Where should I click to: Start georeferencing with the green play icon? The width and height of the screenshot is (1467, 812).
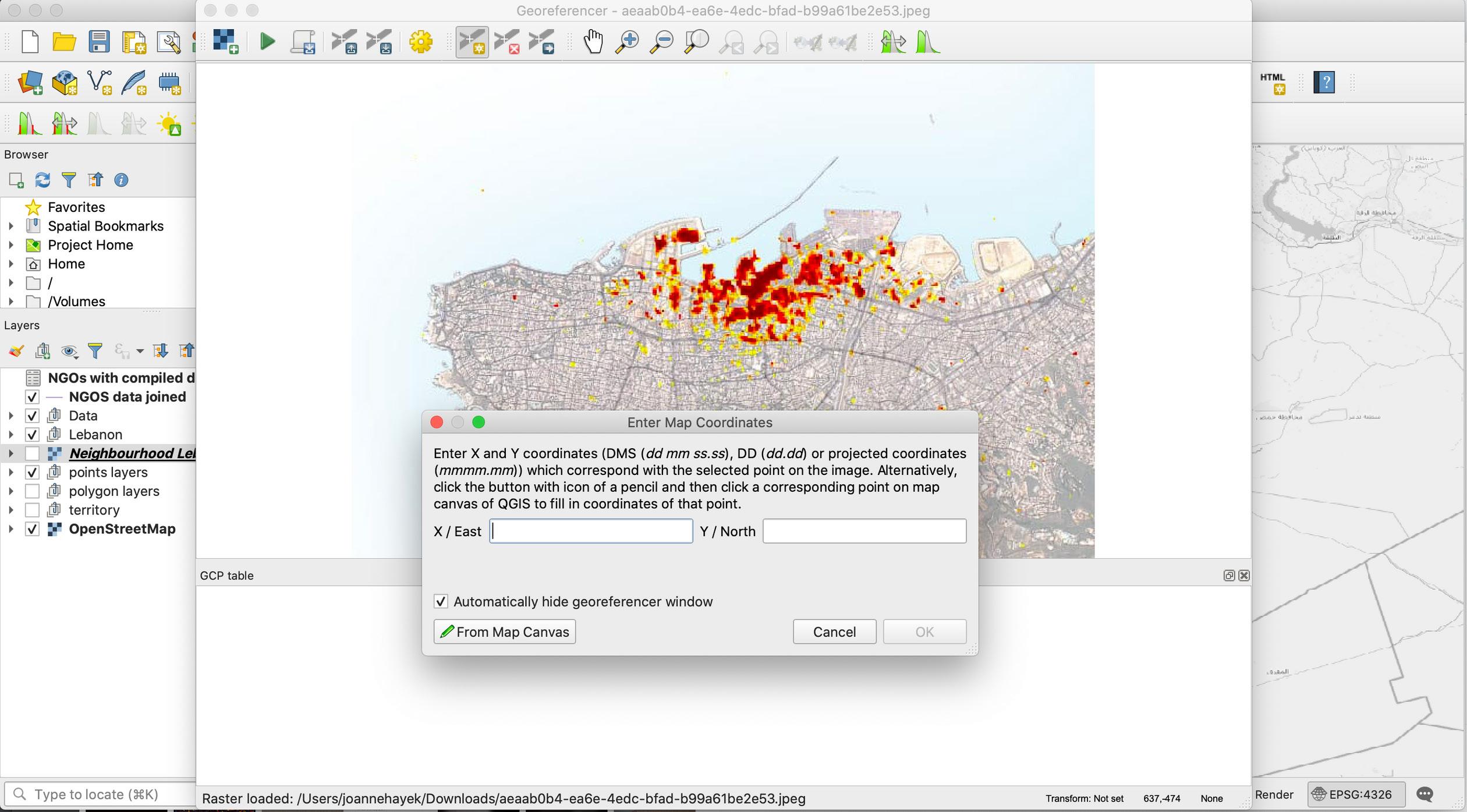click(x=267, y=41)
